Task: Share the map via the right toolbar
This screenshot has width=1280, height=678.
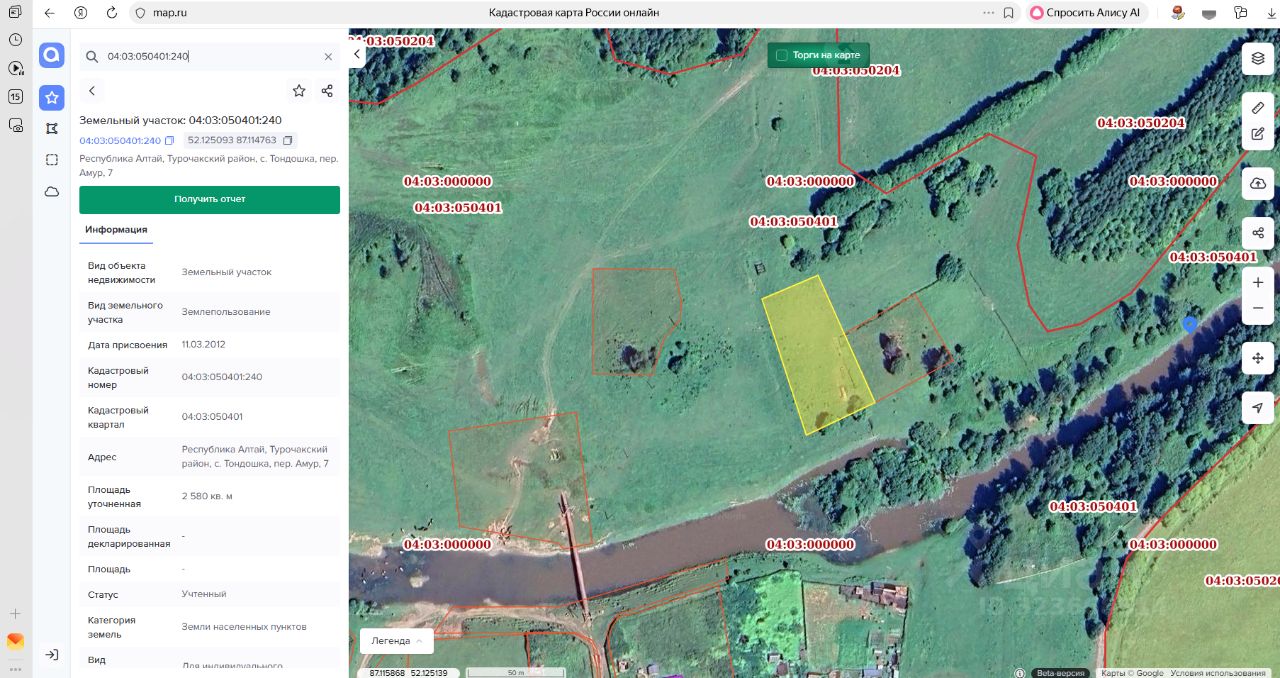Action: click(x=1258, y=233)
